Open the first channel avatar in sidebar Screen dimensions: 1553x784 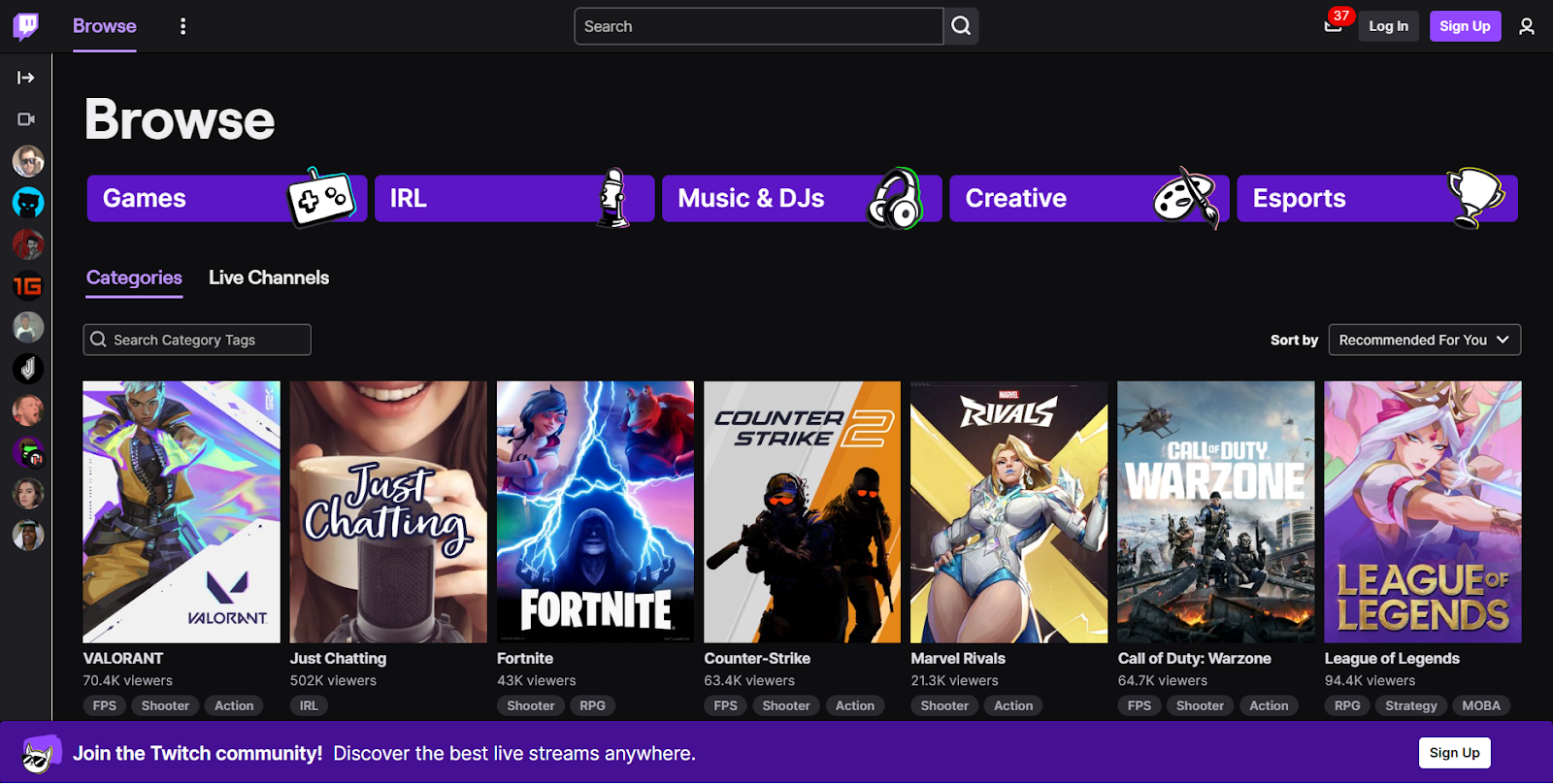click(28, 161)
